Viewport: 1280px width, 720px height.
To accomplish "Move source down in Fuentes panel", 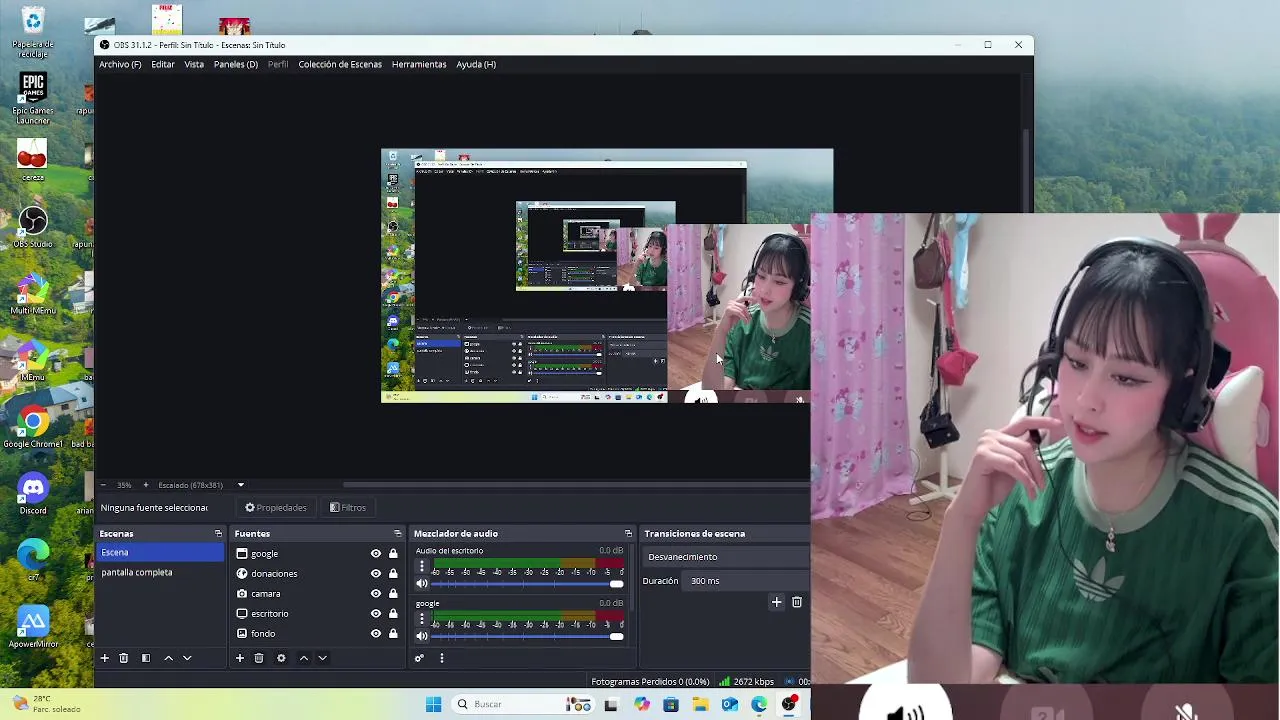I will [x=322, y=658].
